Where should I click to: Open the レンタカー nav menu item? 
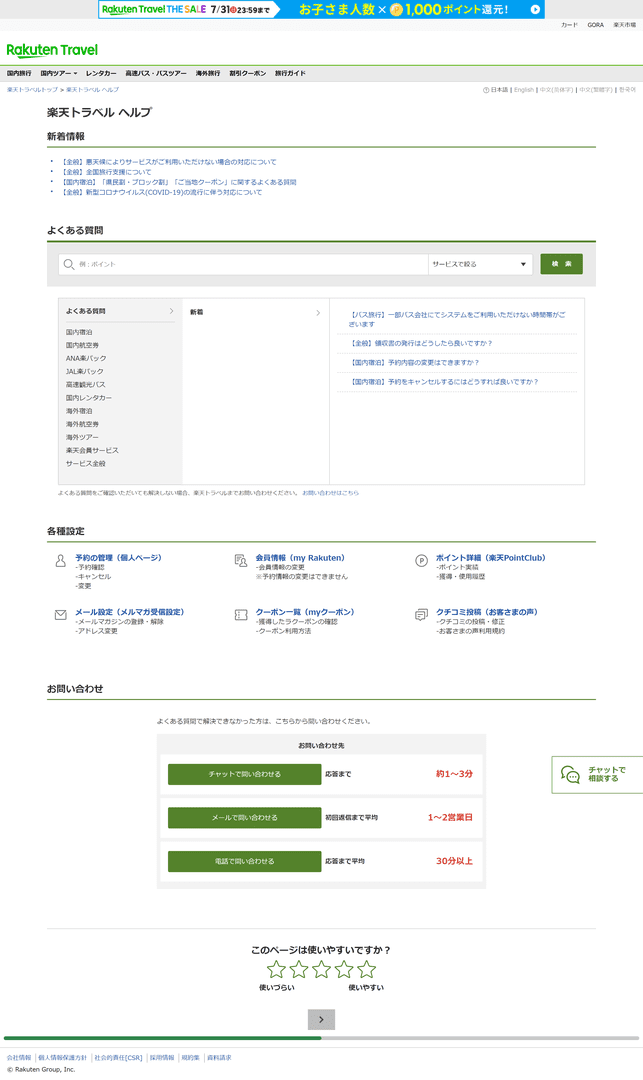101,73
